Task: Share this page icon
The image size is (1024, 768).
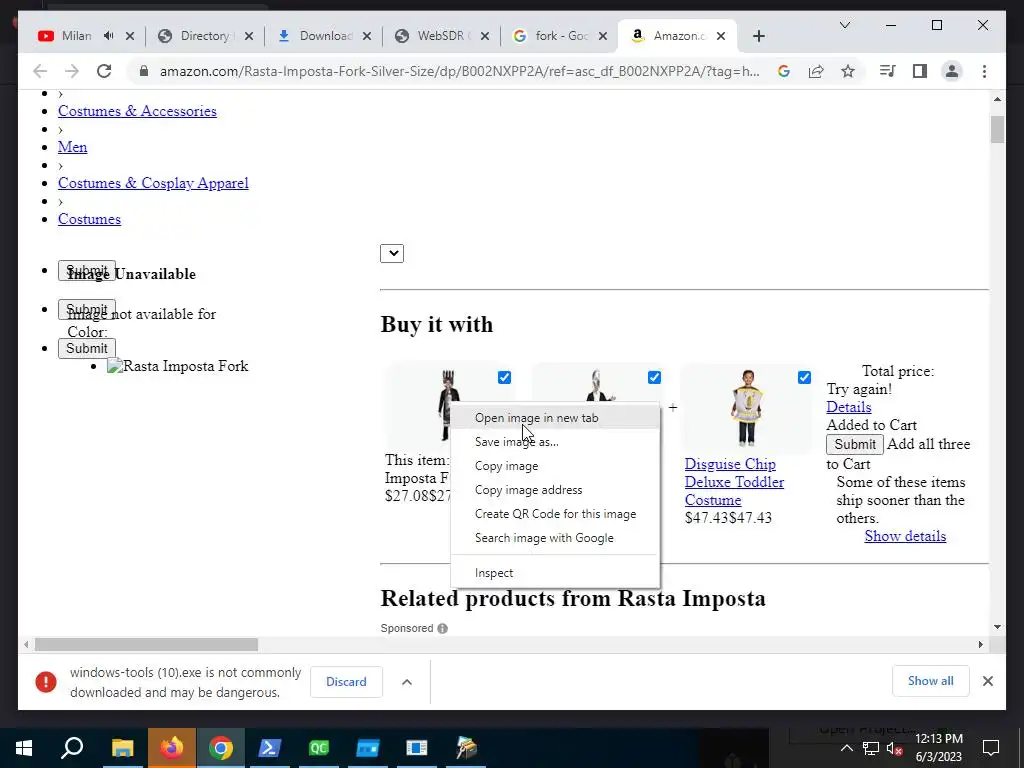Action: [x=816, y=71]
